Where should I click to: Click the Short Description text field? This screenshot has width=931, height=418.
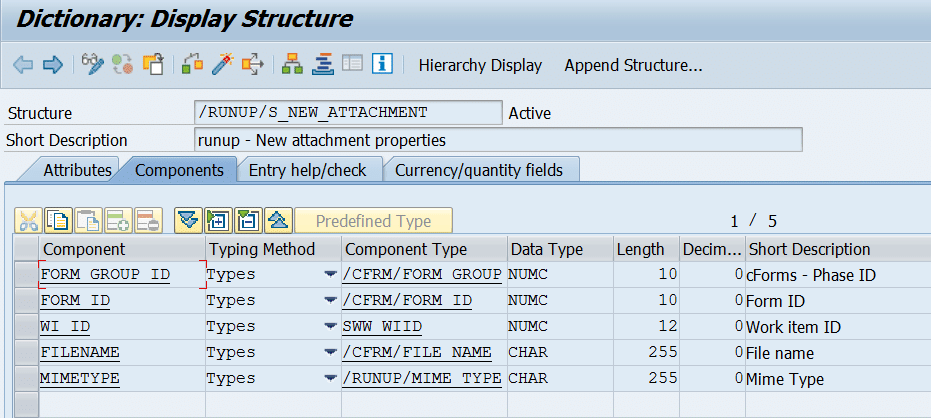pyautogui.click(x=498, y=140)
